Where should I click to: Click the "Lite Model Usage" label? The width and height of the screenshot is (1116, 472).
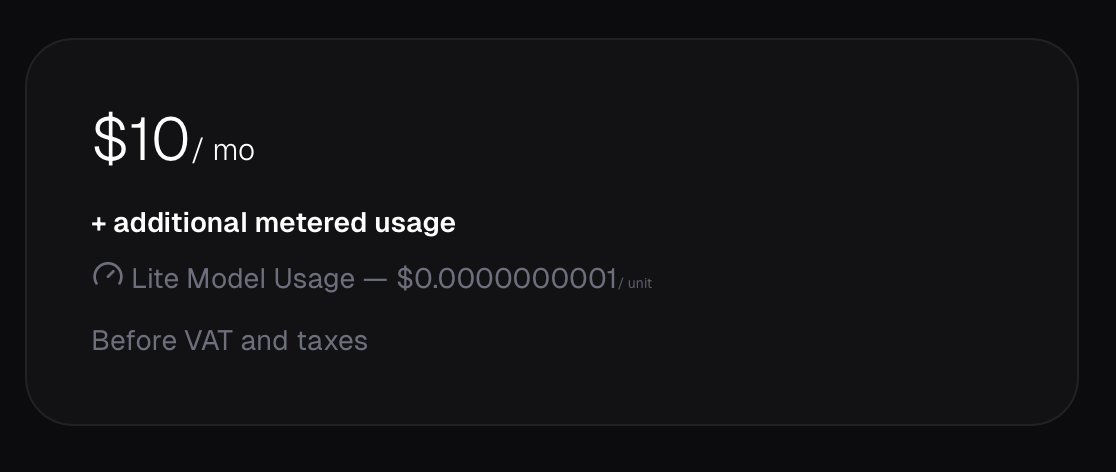pos(243,279)
